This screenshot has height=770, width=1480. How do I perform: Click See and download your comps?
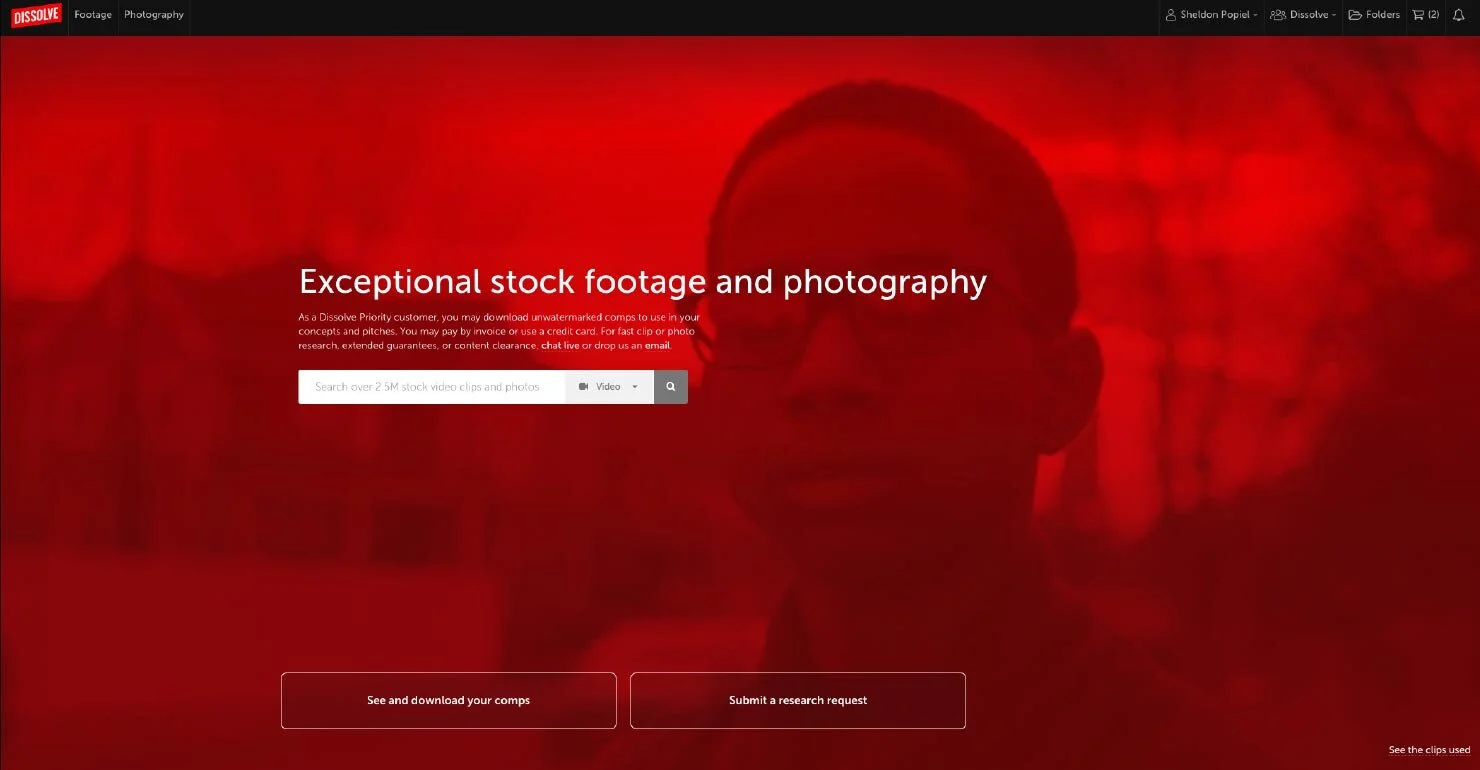(449, 701)
